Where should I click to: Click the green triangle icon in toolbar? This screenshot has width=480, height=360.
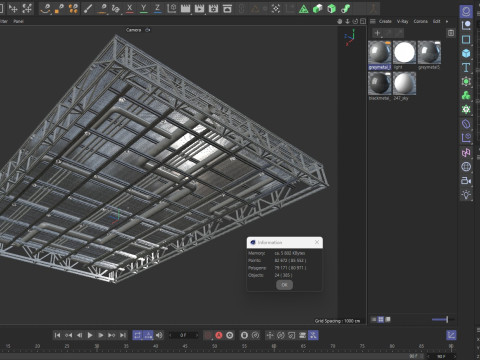click(x=303, y=9)
